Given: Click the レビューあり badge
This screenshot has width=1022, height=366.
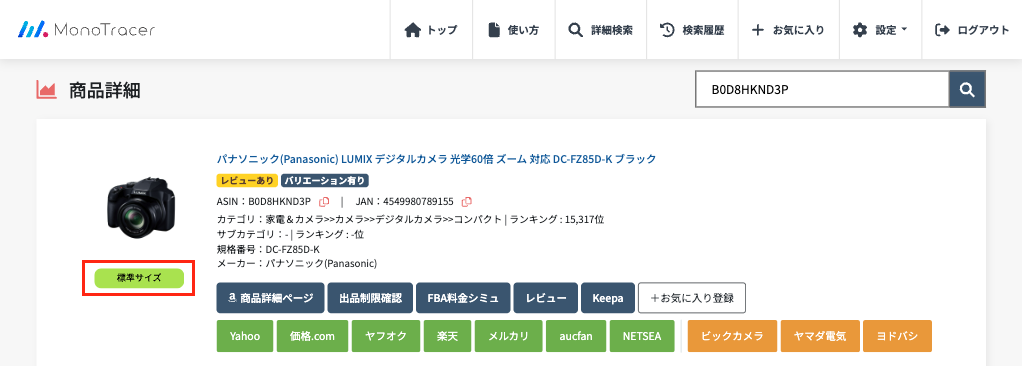Looking at the screenshot, I should pos(247,180).
